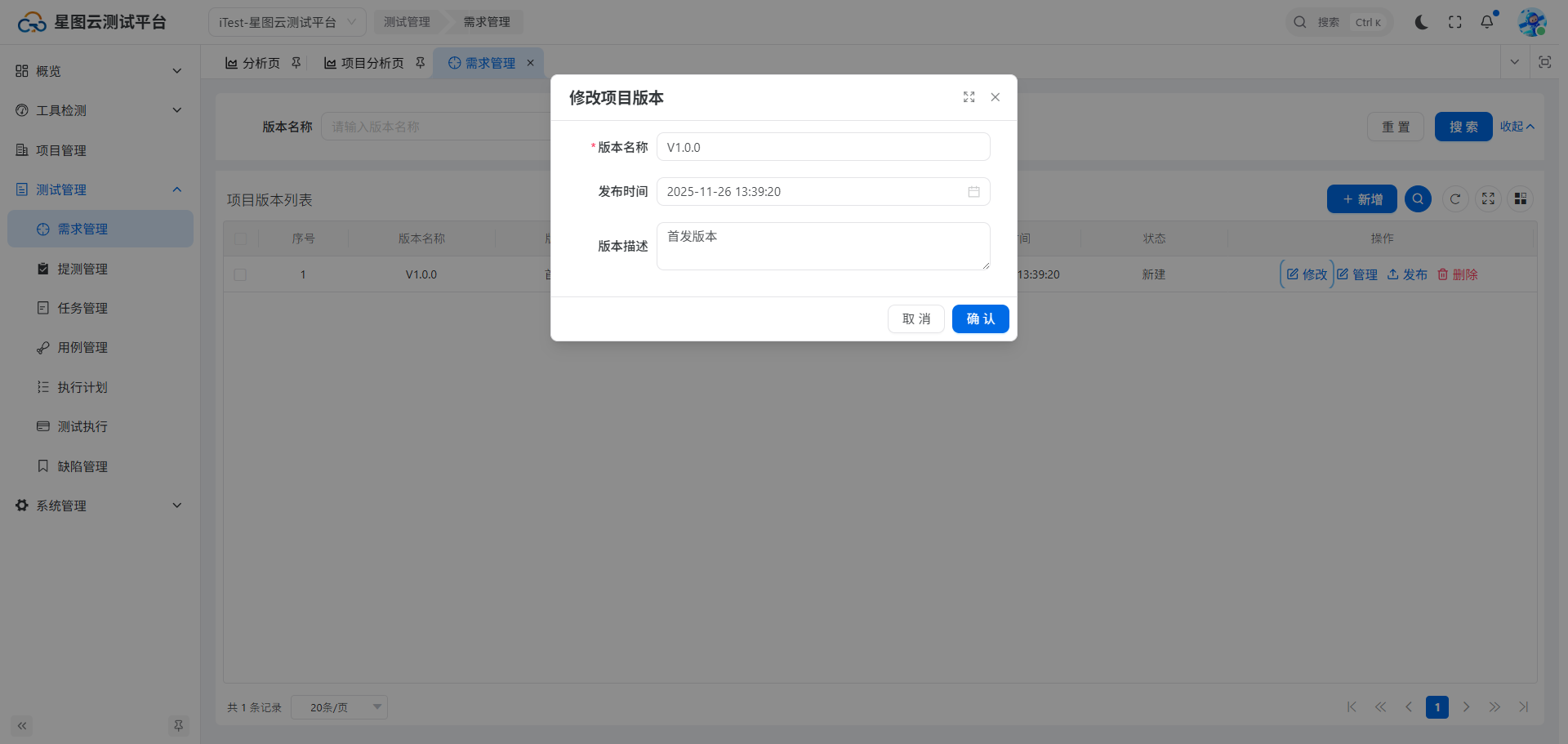
Task: Click the refresh icon in table toolbar
Action: coord(1455,199)
